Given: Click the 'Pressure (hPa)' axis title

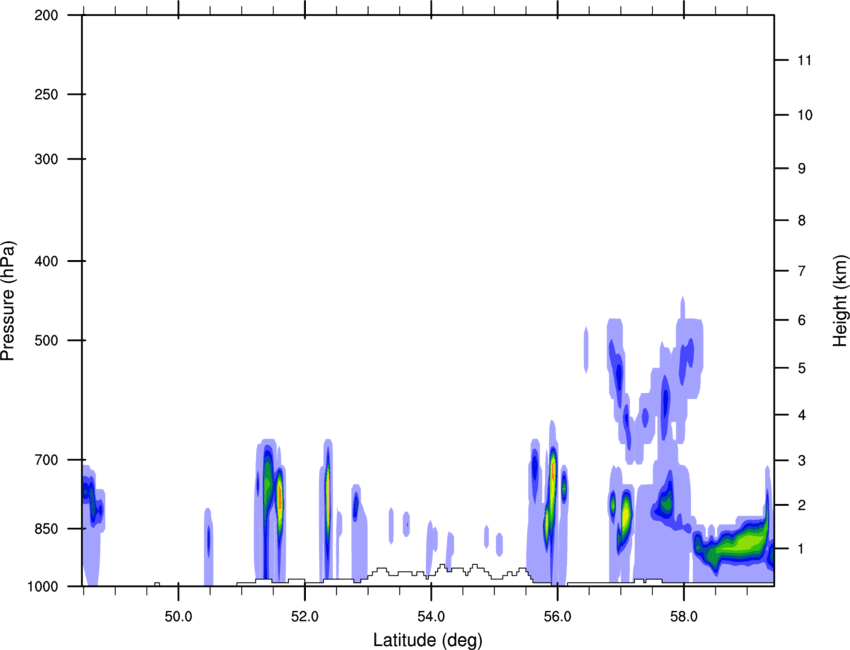Looking at the screenshot, I should 8,301.
